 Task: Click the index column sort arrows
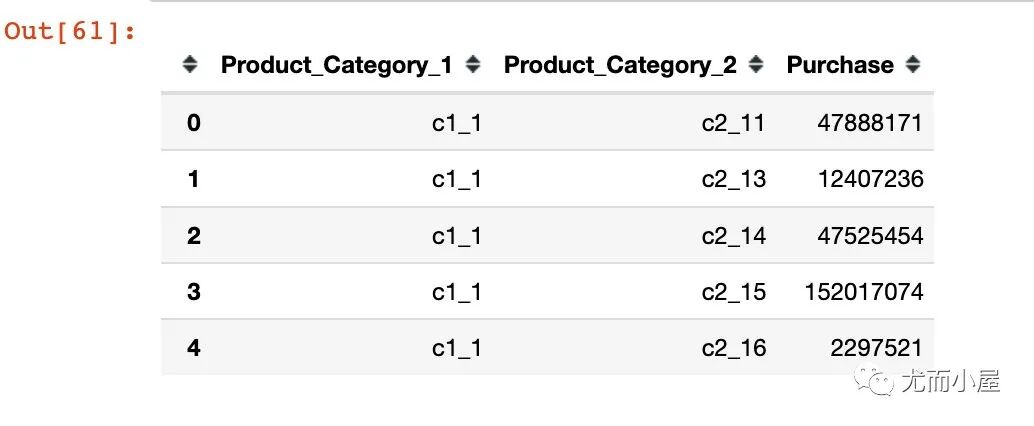190,64
